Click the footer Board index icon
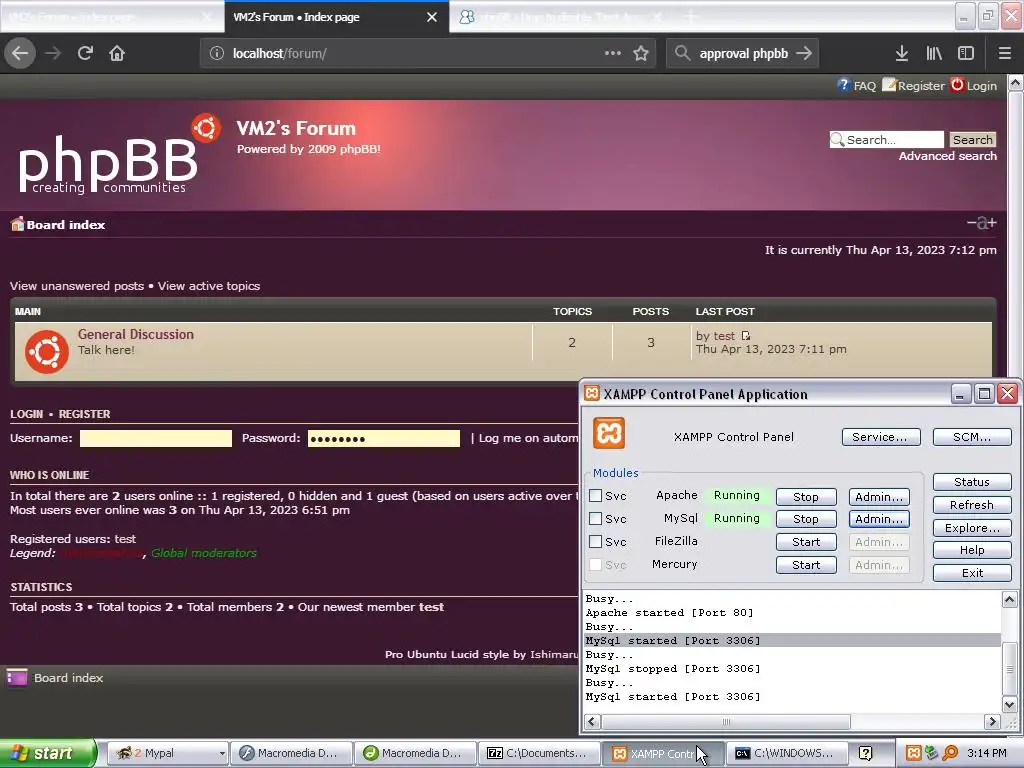The height and width of the screenshot is (768, 1024). tap(17, 678)
